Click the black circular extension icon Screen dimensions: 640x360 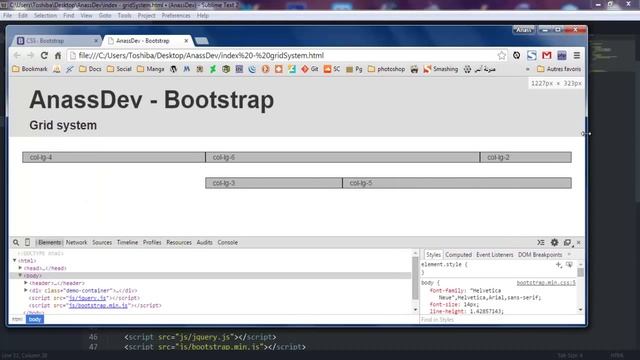(x=516, y=56)
